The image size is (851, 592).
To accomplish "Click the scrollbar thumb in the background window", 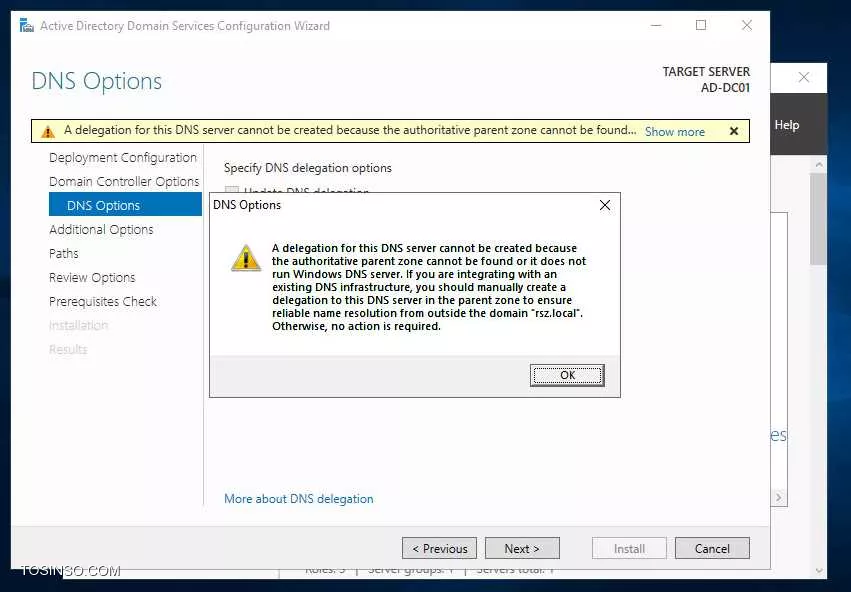I will [x=818, y=219].
